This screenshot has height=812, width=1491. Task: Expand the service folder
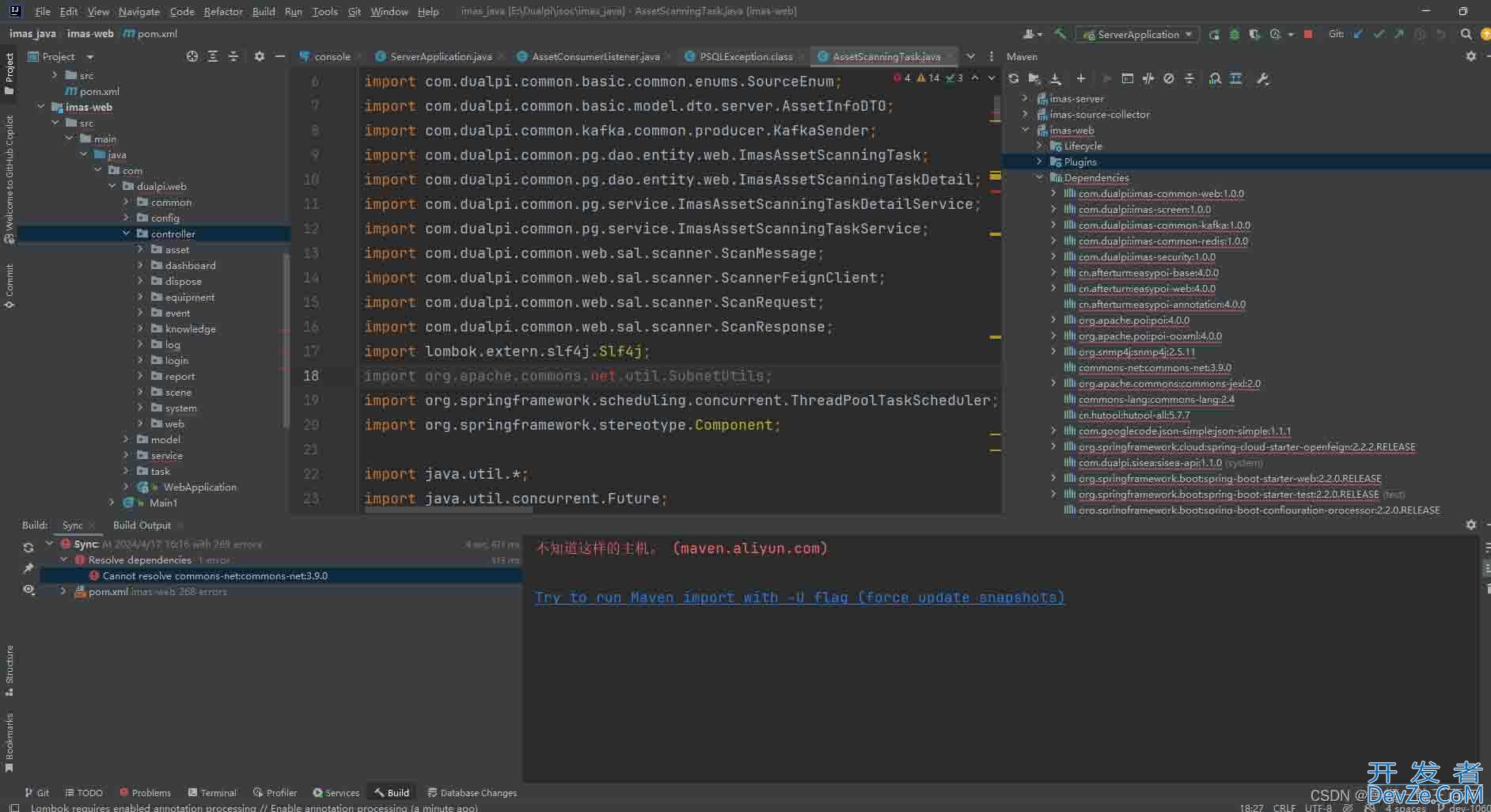(127, 455)
